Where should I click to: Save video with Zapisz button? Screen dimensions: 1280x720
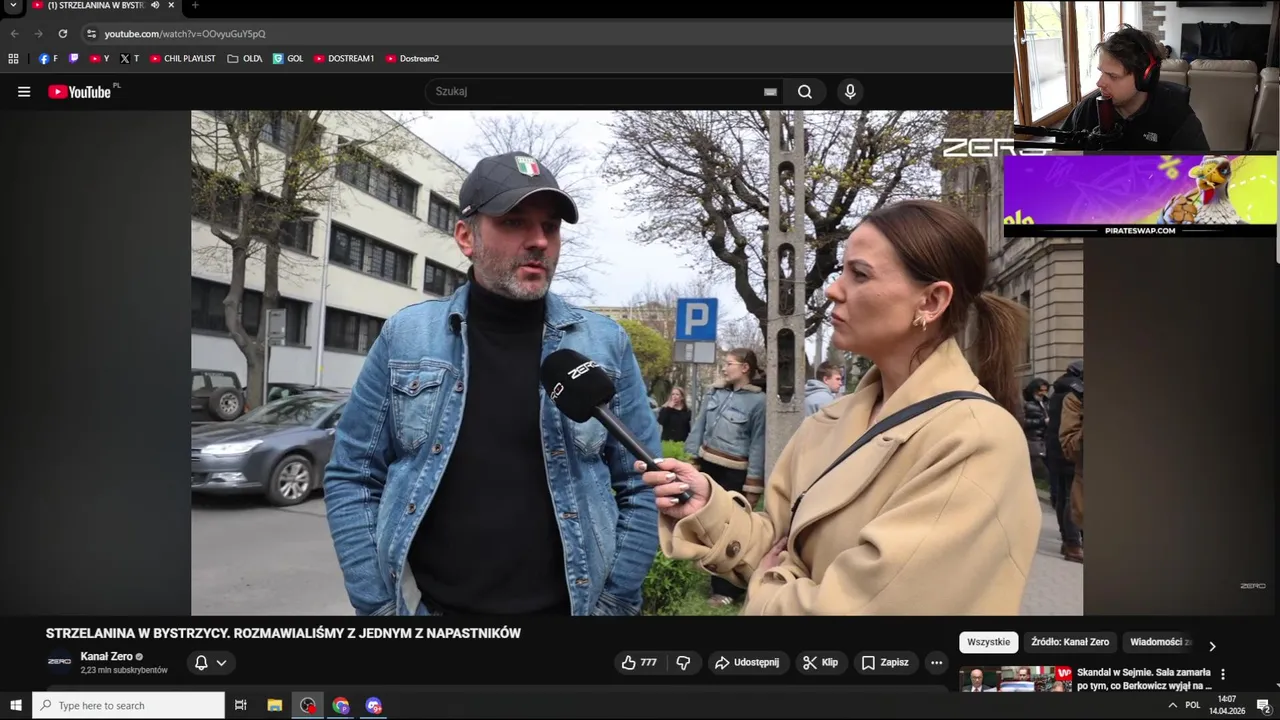[885, 662]
